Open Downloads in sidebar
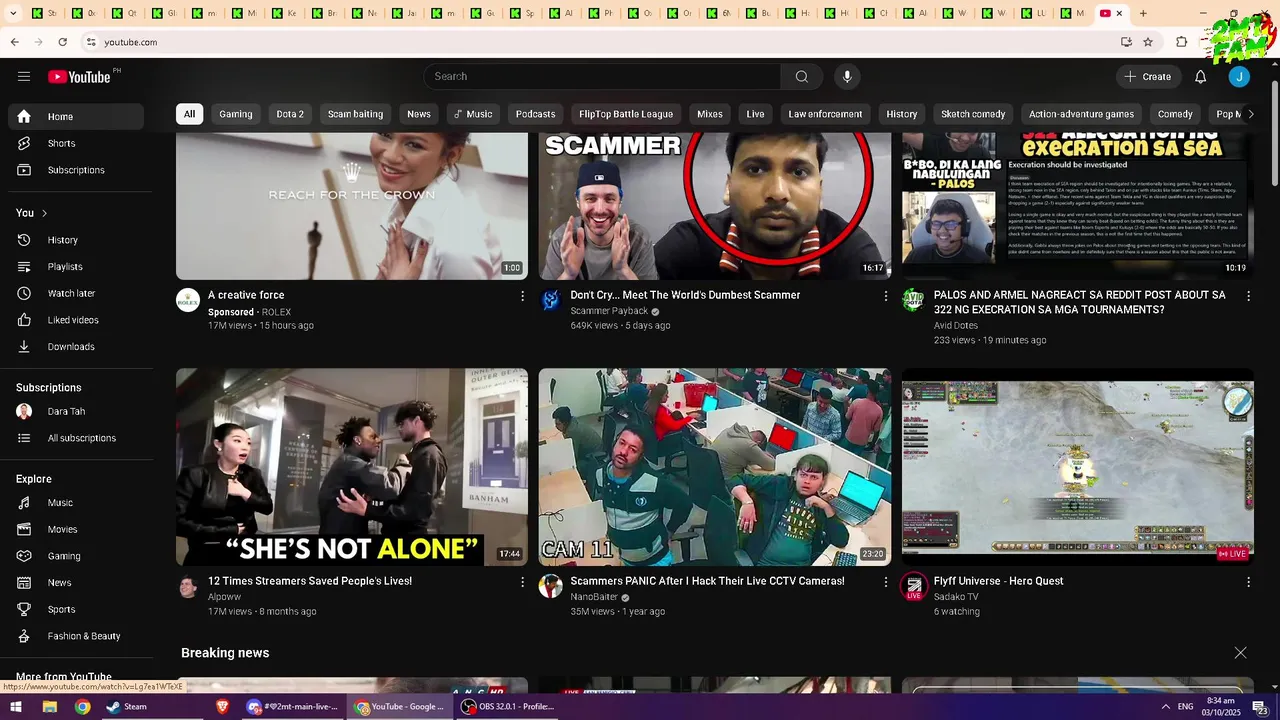The height and width of the screenshot is (720, 1280). click(x=76, y=347)
